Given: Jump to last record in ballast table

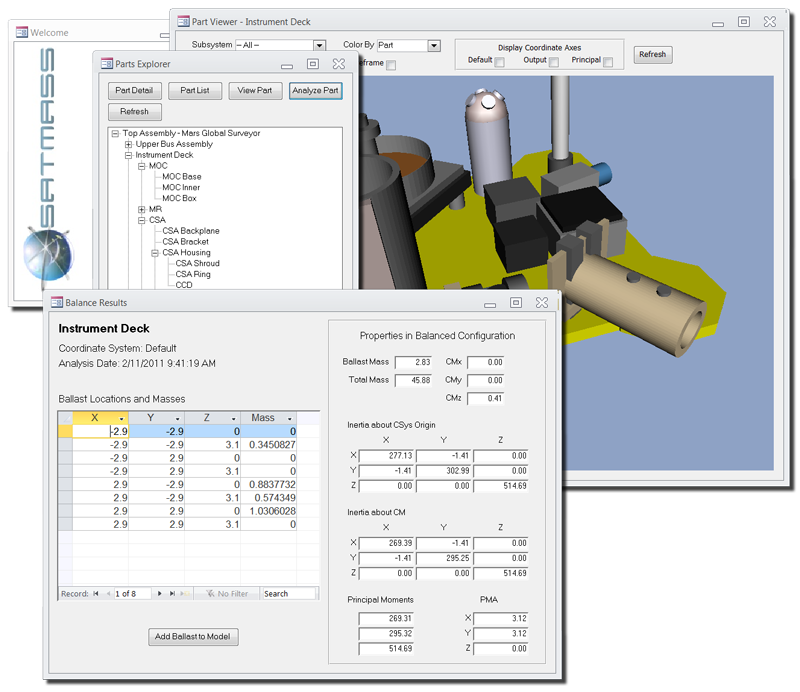Looking at the screenshot, I should click(172, 594).
